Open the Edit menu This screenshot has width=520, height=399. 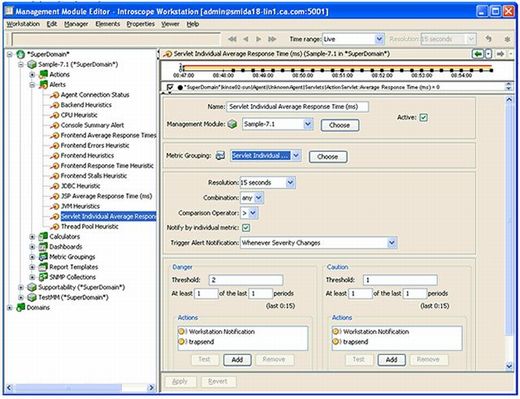click(52, 24)
